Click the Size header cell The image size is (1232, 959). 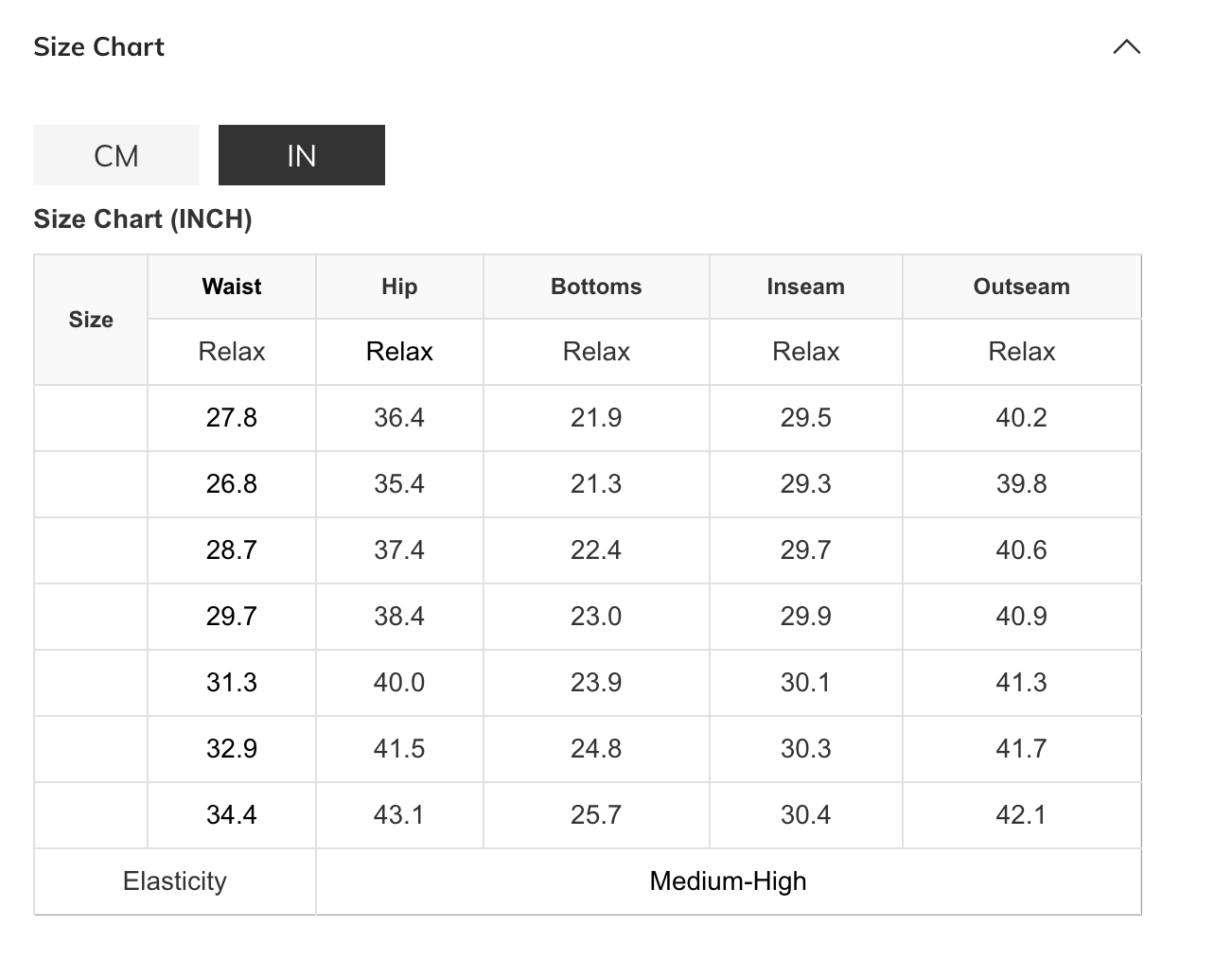(x=91, y=320)
